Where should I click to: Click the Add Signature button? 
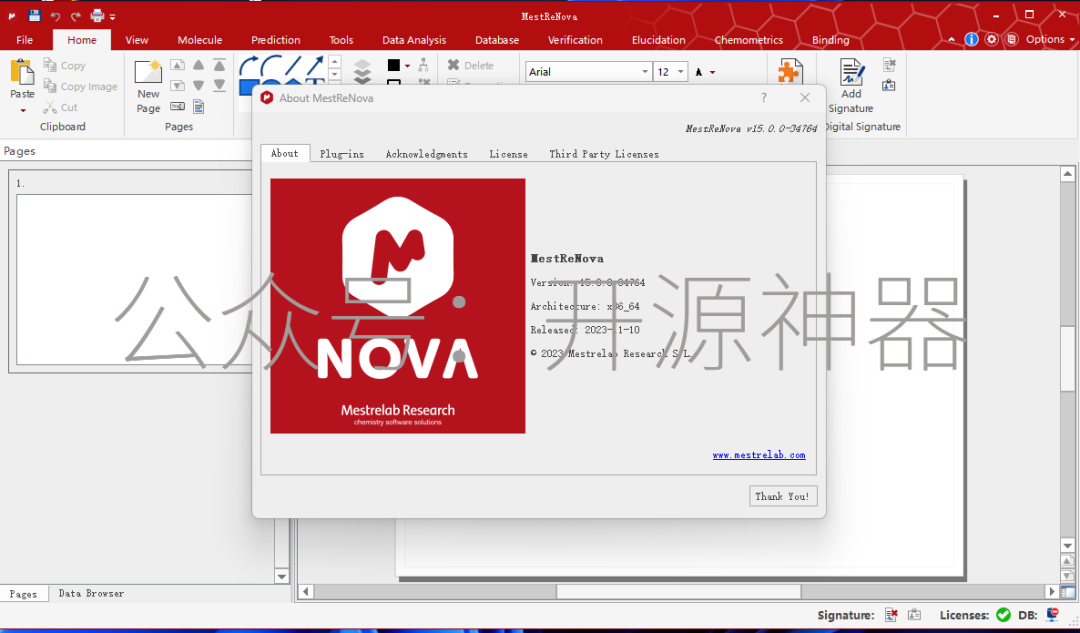click(x=851, y=85)
